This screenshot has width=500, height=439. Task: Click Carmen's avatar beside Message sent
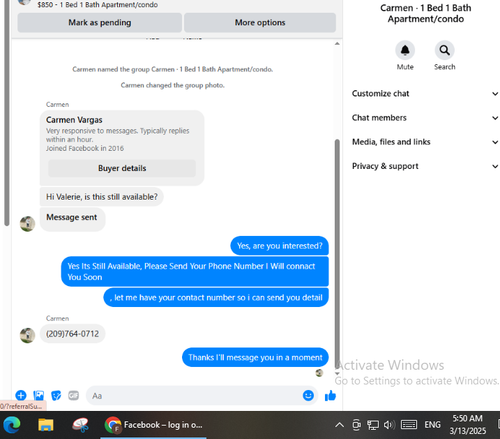click(x=27, y=224)
